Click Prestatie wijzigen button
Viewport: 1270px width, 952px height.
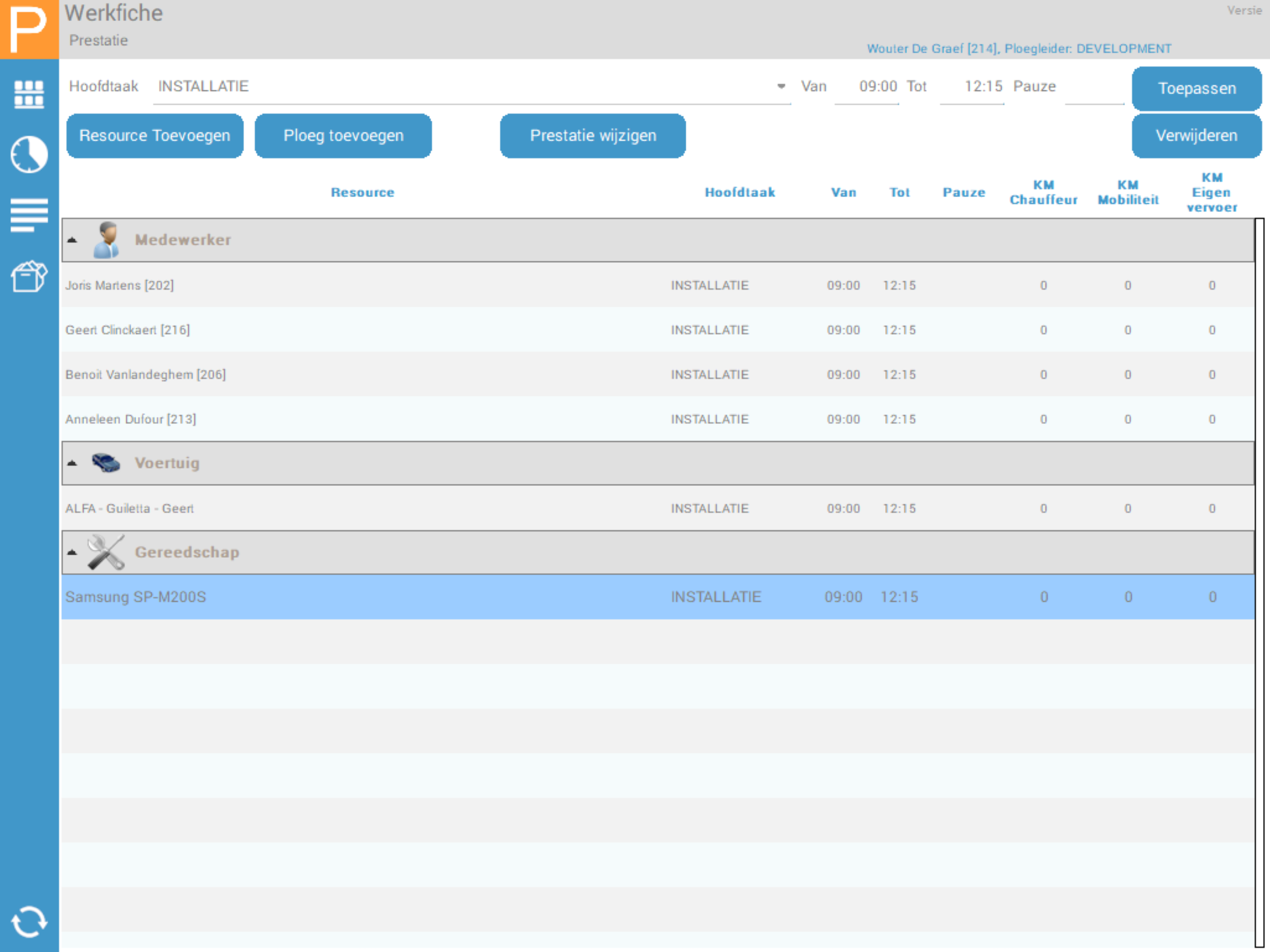point(593,136)
